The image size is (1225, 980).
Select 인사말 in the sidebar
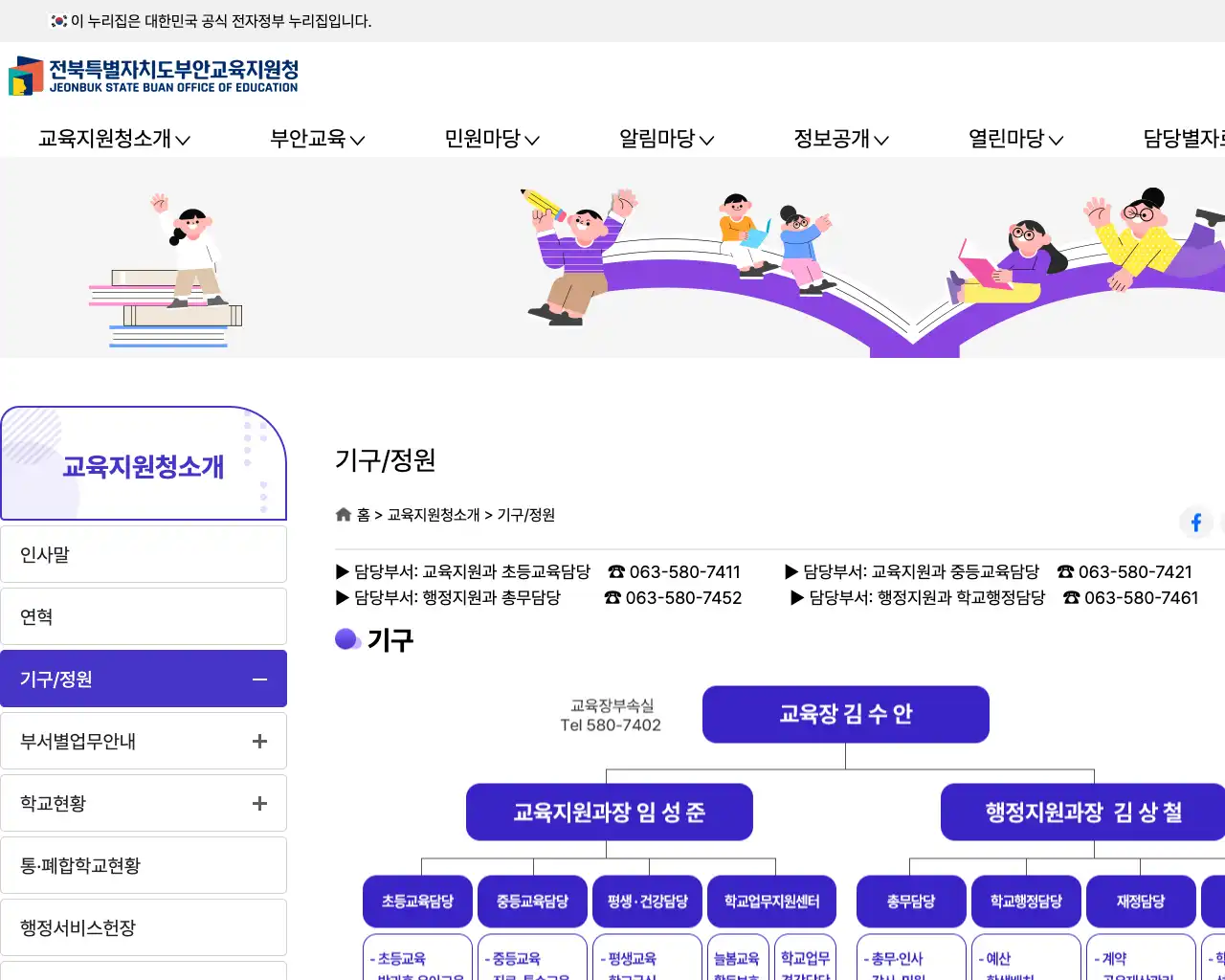144,554
